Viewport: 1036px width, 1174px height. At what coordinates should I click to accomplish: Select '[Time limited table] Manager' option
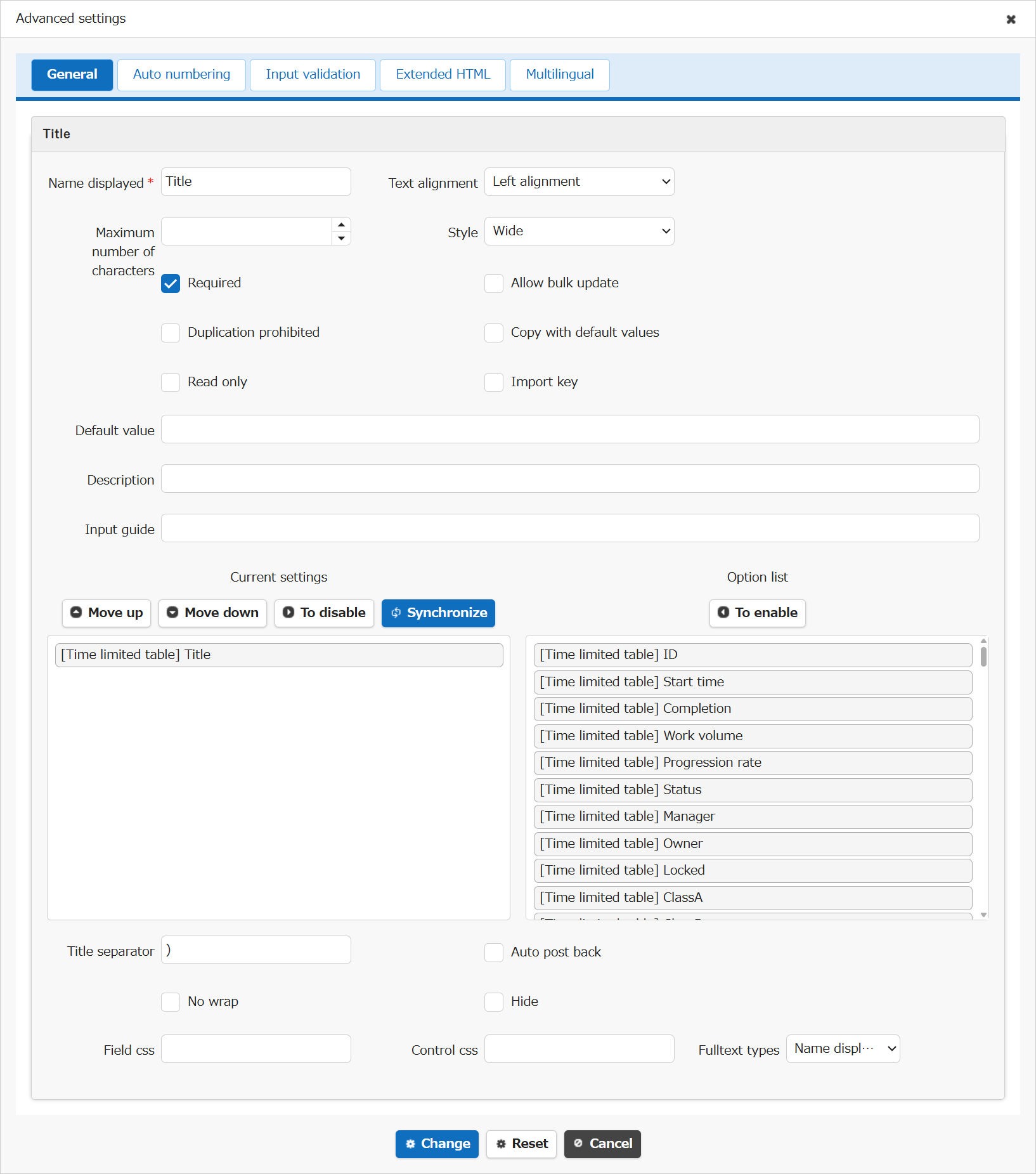click(x=753, y=817)
